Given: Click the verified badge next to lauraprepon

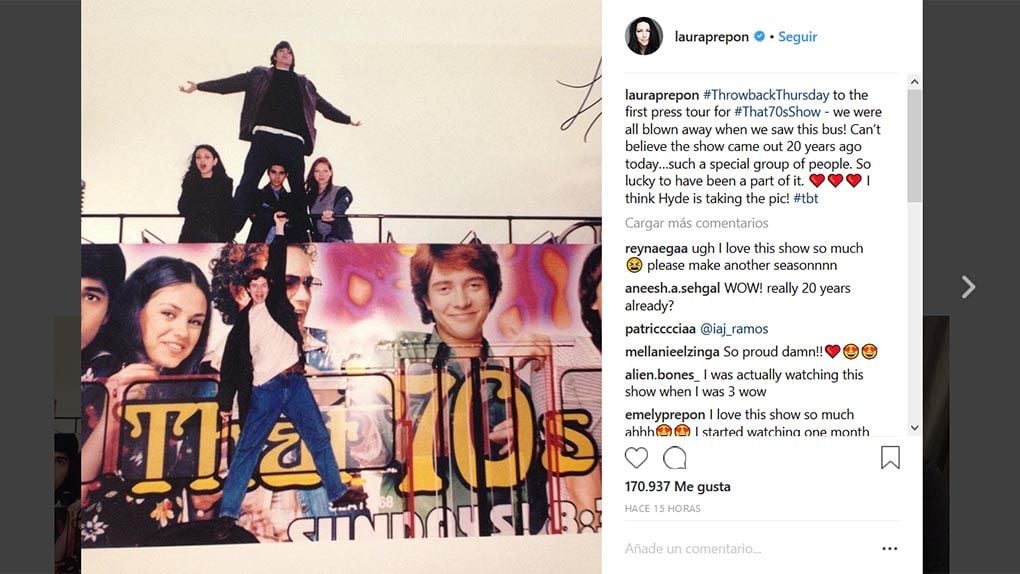Looking at the screenshot, I should (x=759, y=37).
